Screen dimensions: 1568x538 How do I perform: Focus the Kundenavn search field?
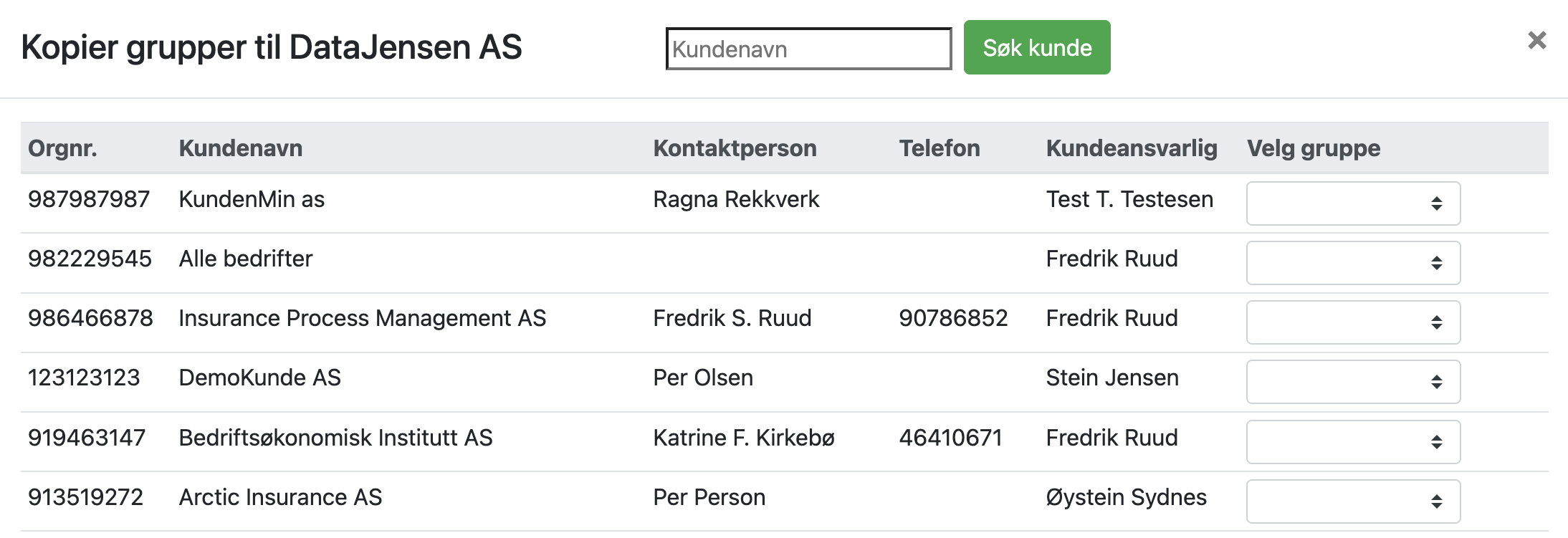click(808, 49)
